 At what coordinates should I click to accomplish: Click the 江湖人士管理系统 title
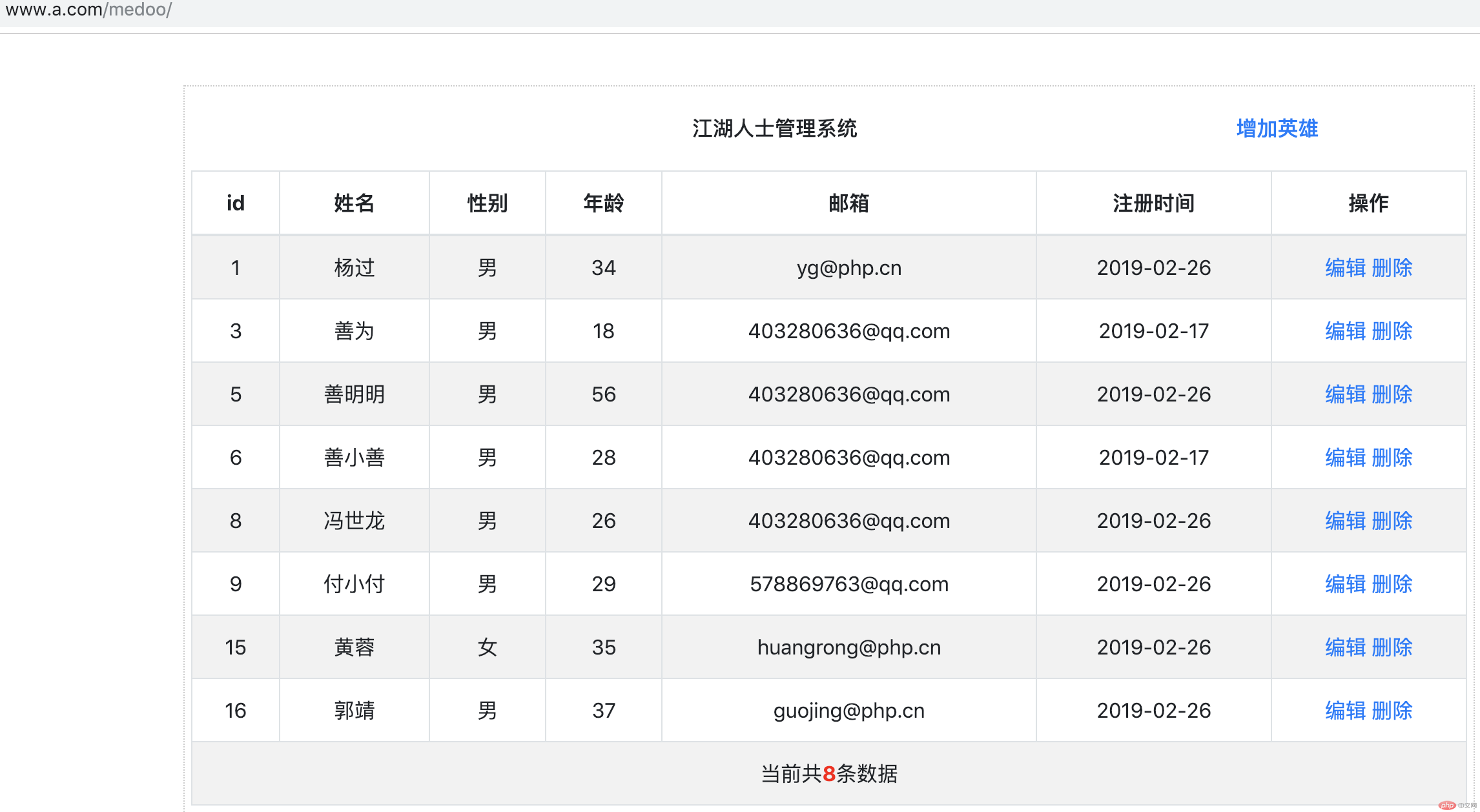point(774,128)
